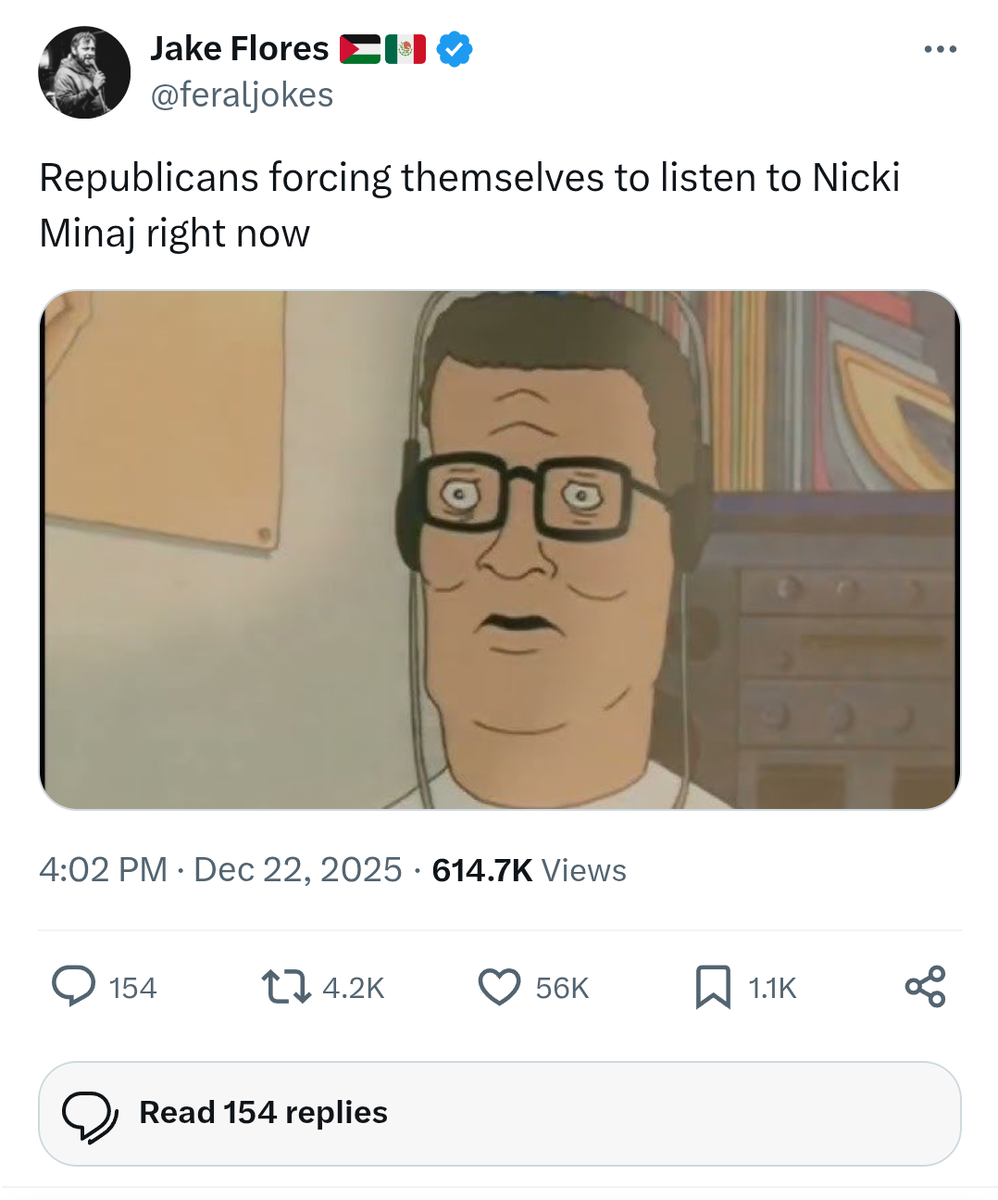Click the 56K likes count
Viewport: 998px width, 1200px height.
(562, 988)
